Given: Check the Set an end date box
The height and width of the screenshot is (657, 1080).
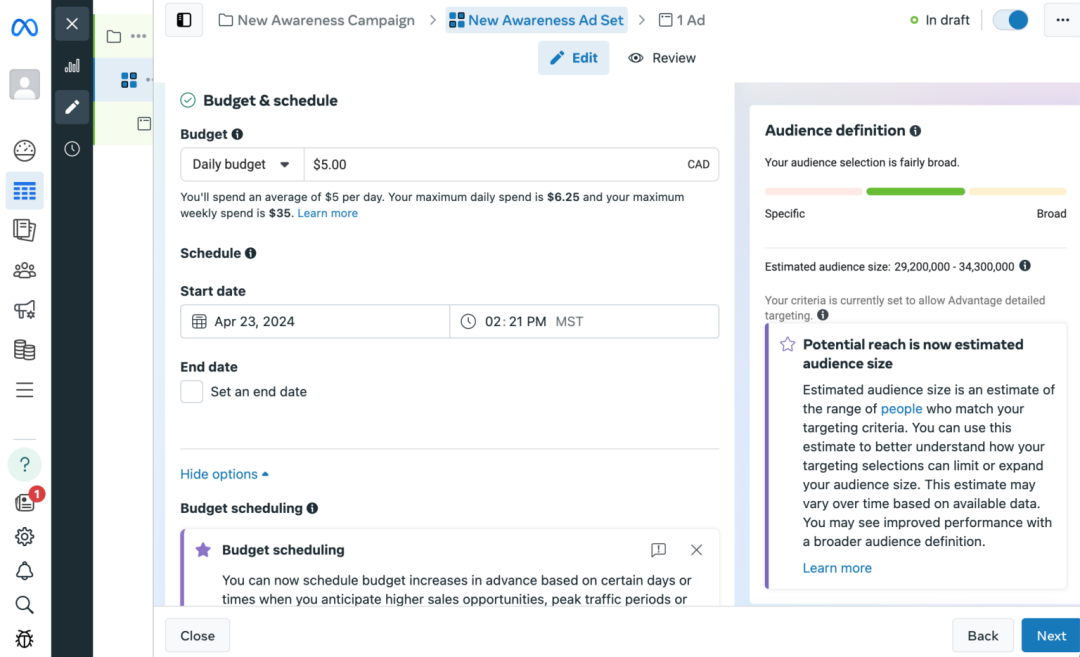Looking at the screenshot, I should pyautogui.click(x=192, y=392).
